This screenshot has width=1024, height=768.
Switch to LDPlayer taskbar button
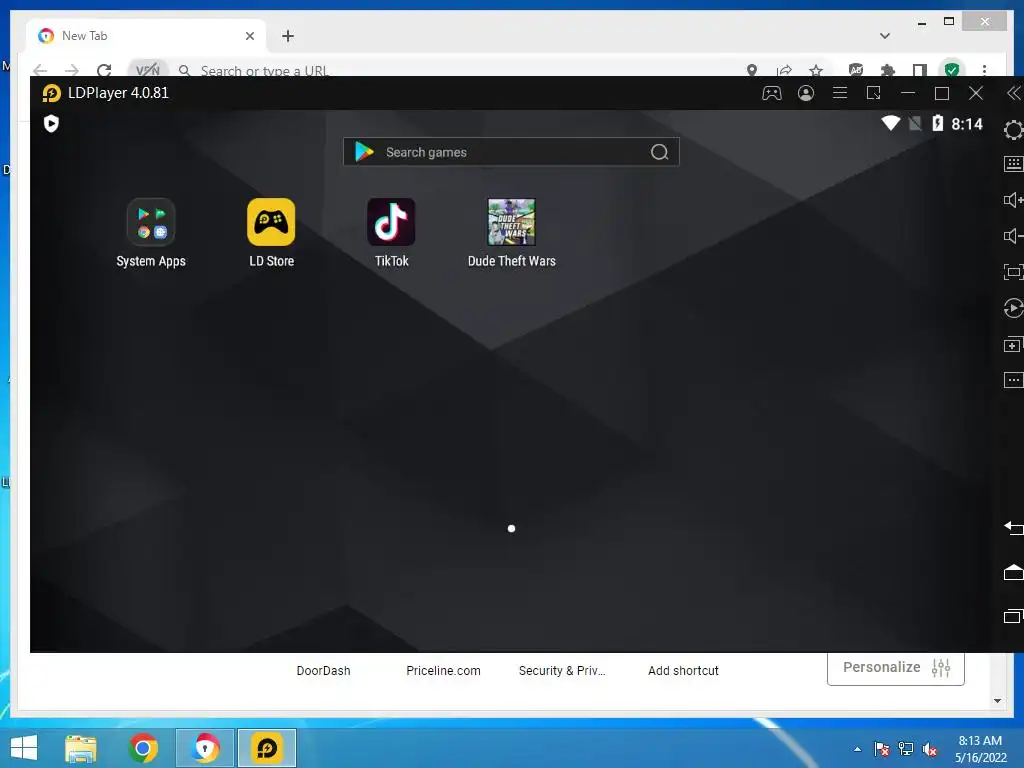pyautogui.click(x=266, y=748)
